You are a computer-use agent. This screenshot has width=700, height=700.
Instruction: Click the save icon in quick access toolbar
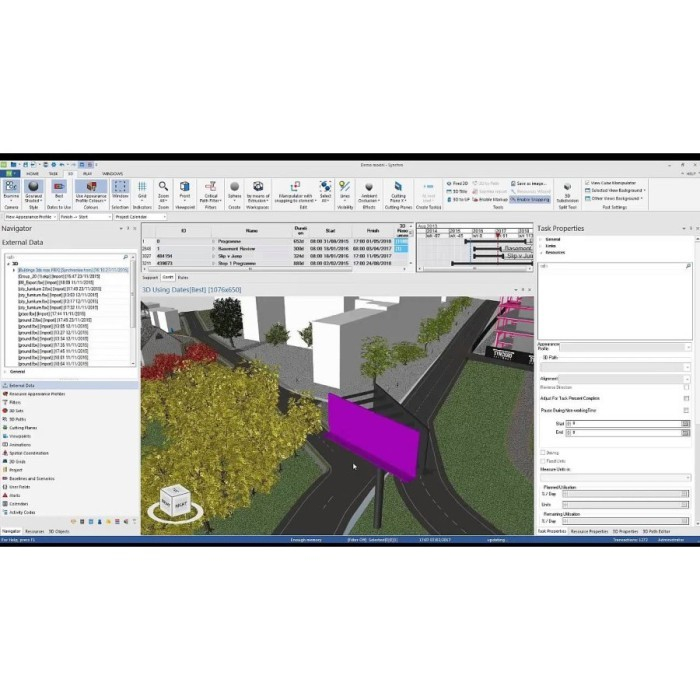pyautogui.click(x=25, y=165)
